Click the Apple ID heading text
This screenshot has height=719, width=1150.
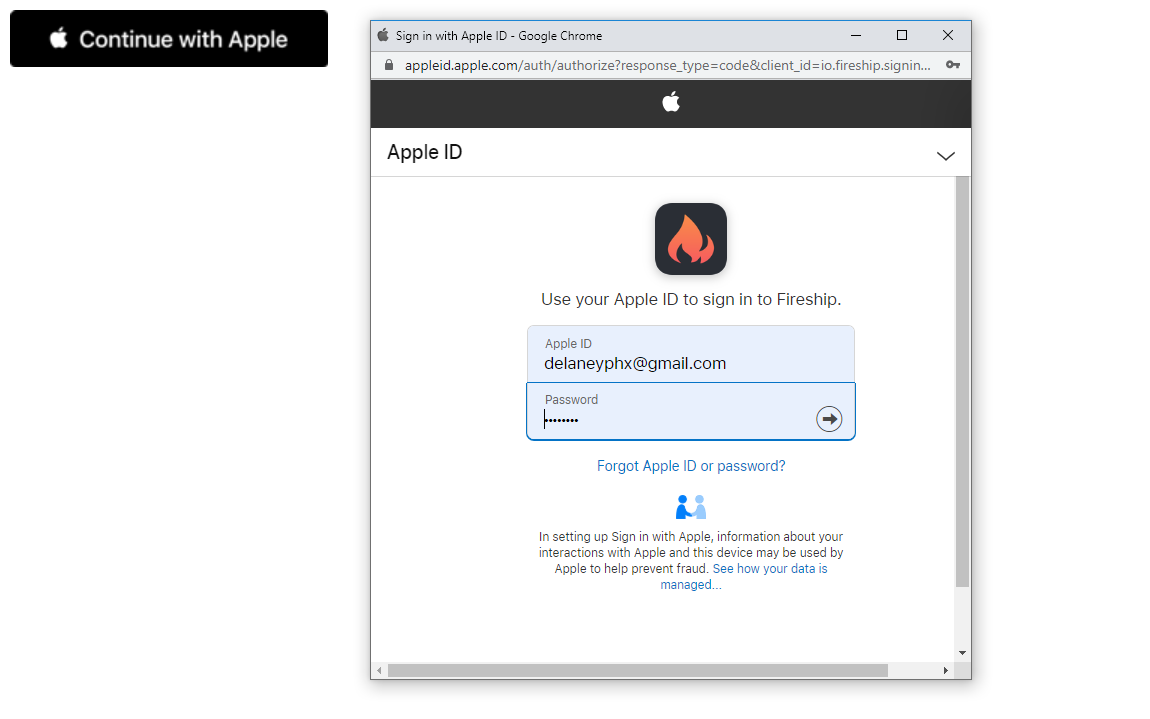point(424,152)
